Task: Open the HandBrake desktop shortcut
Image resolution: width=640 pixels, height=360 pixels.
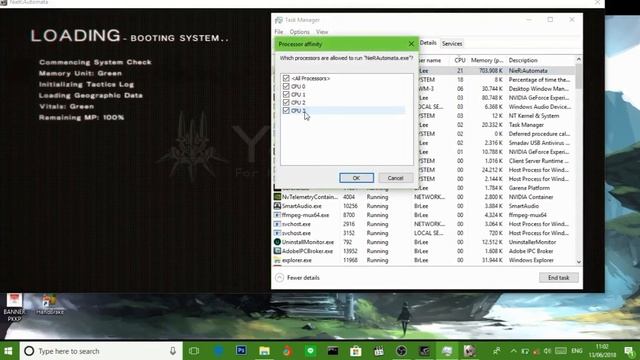Action: [50, 305]
